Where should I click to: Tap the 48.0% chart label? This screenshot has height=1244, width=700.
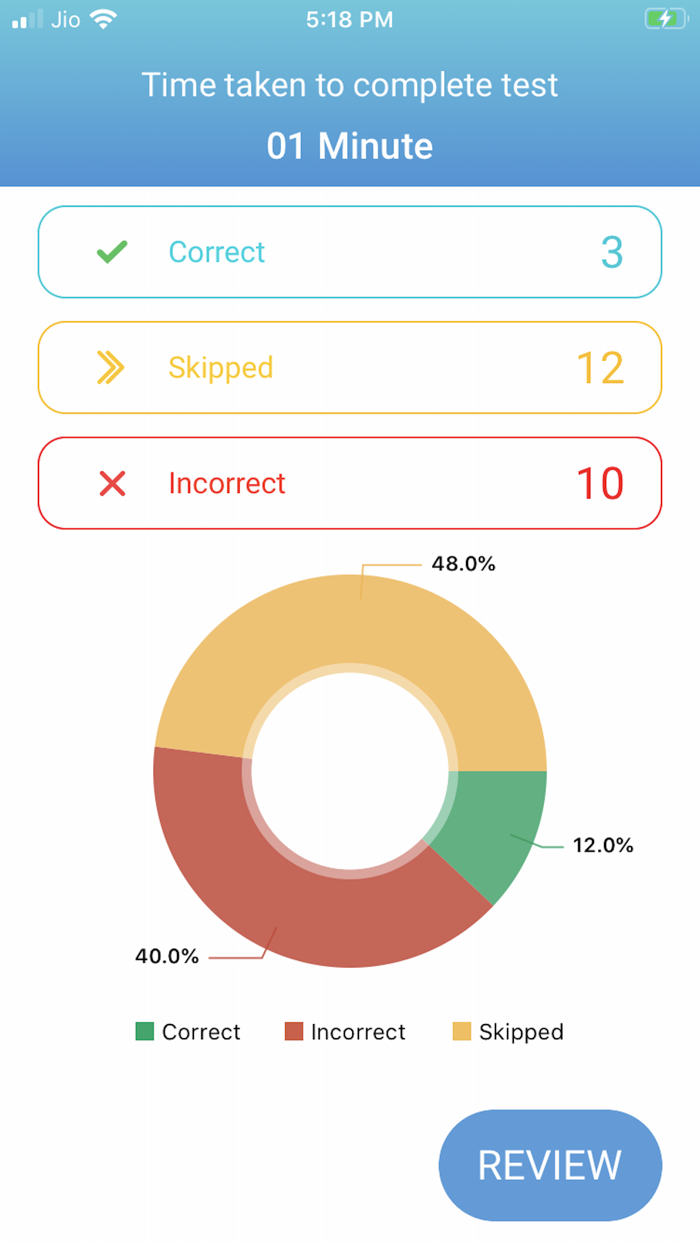[463, 564]
